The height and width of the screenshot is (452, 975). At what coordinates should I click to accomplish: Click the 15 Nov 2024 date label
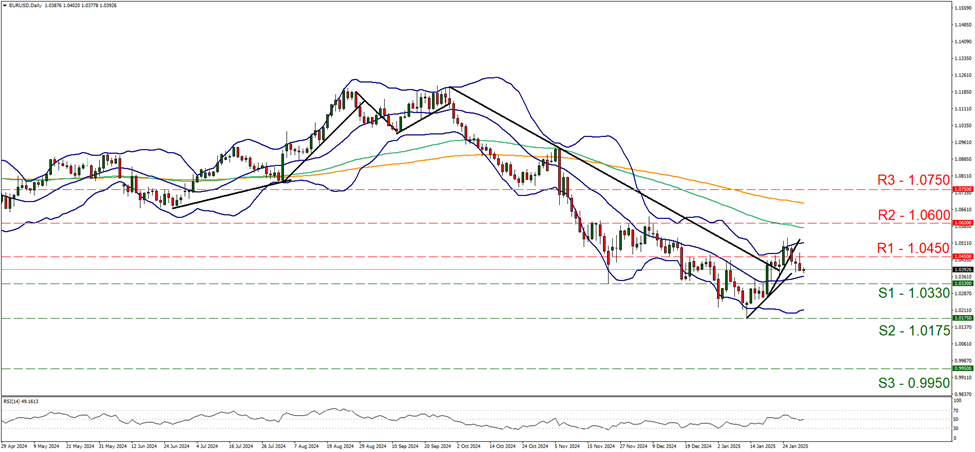[x=600, y=446]
